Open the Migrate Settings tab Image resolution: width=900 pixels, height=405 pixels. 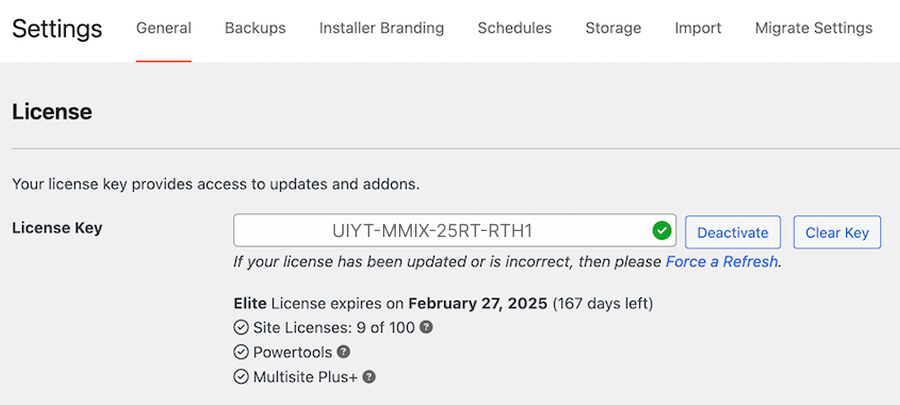tap(814, 28)
